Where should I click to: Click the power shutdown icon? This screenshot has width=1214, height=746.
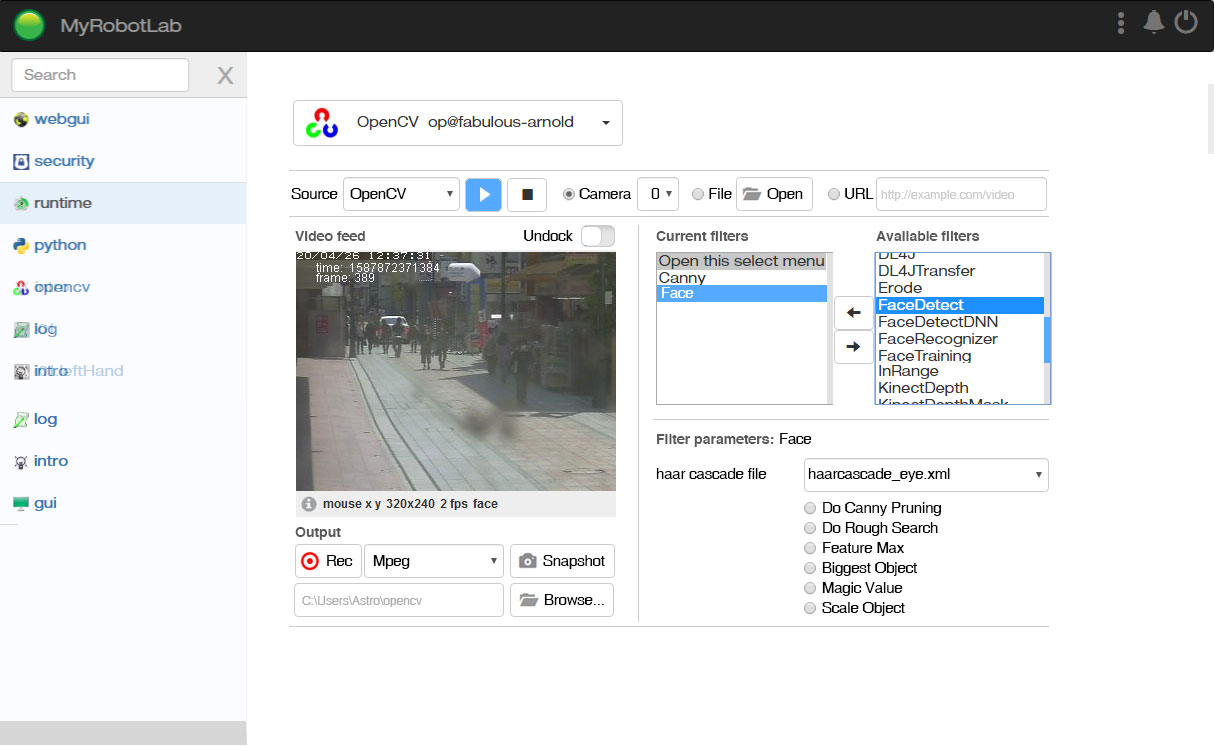pyautogui.click(x=1186, y=22)
